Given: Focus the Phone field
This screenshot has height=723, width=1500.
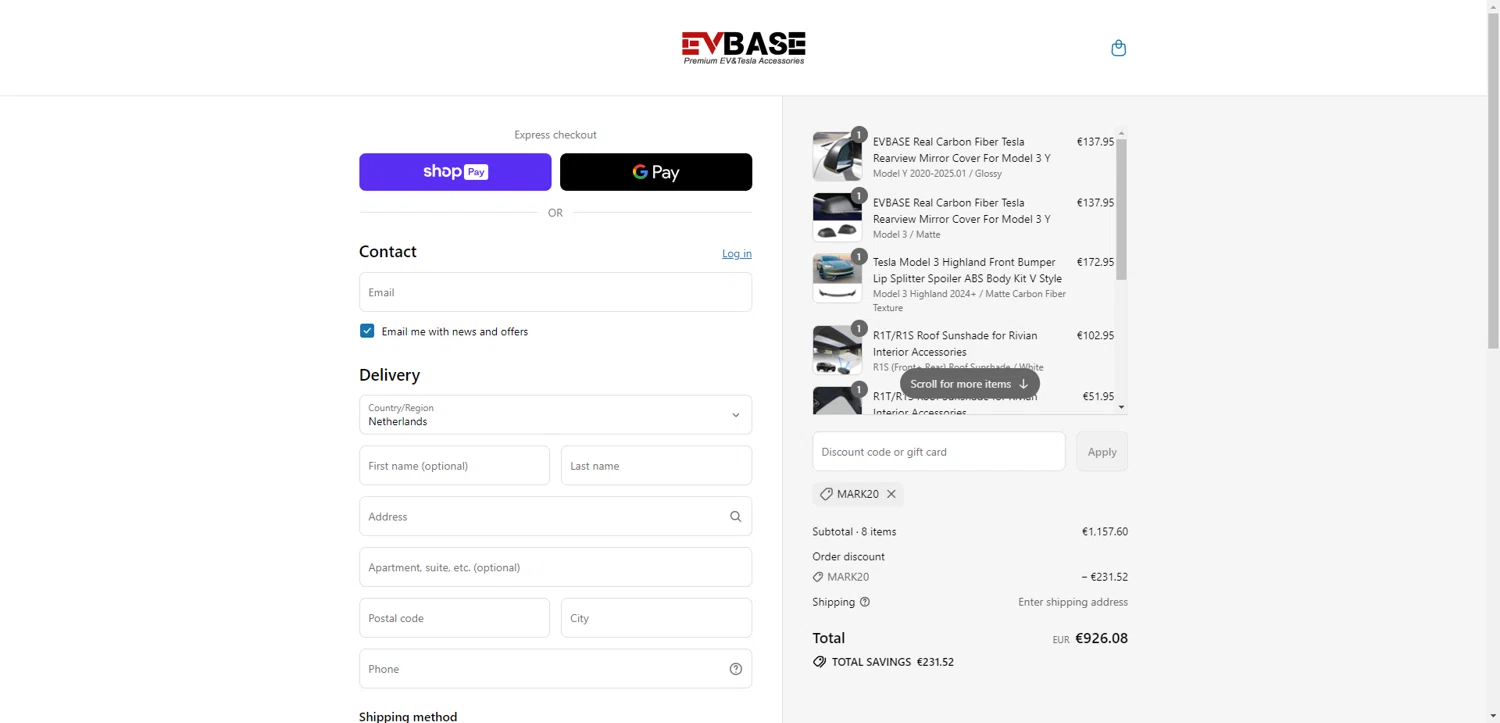Looking at the screenshot, I should point(555,669).
